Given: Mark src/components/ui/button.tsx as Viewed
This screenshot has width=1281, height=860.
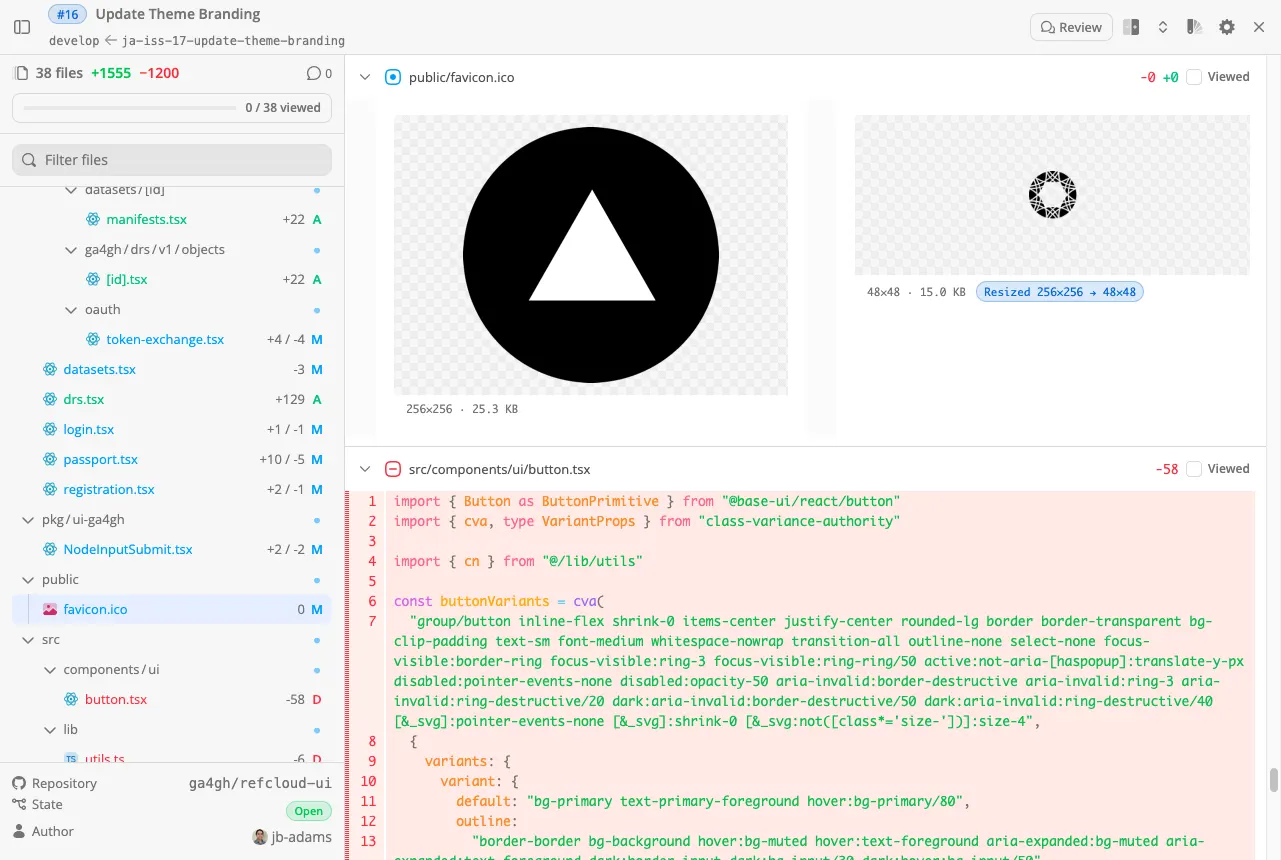Looking at the screenshot, I should (x=1194, y=469).
